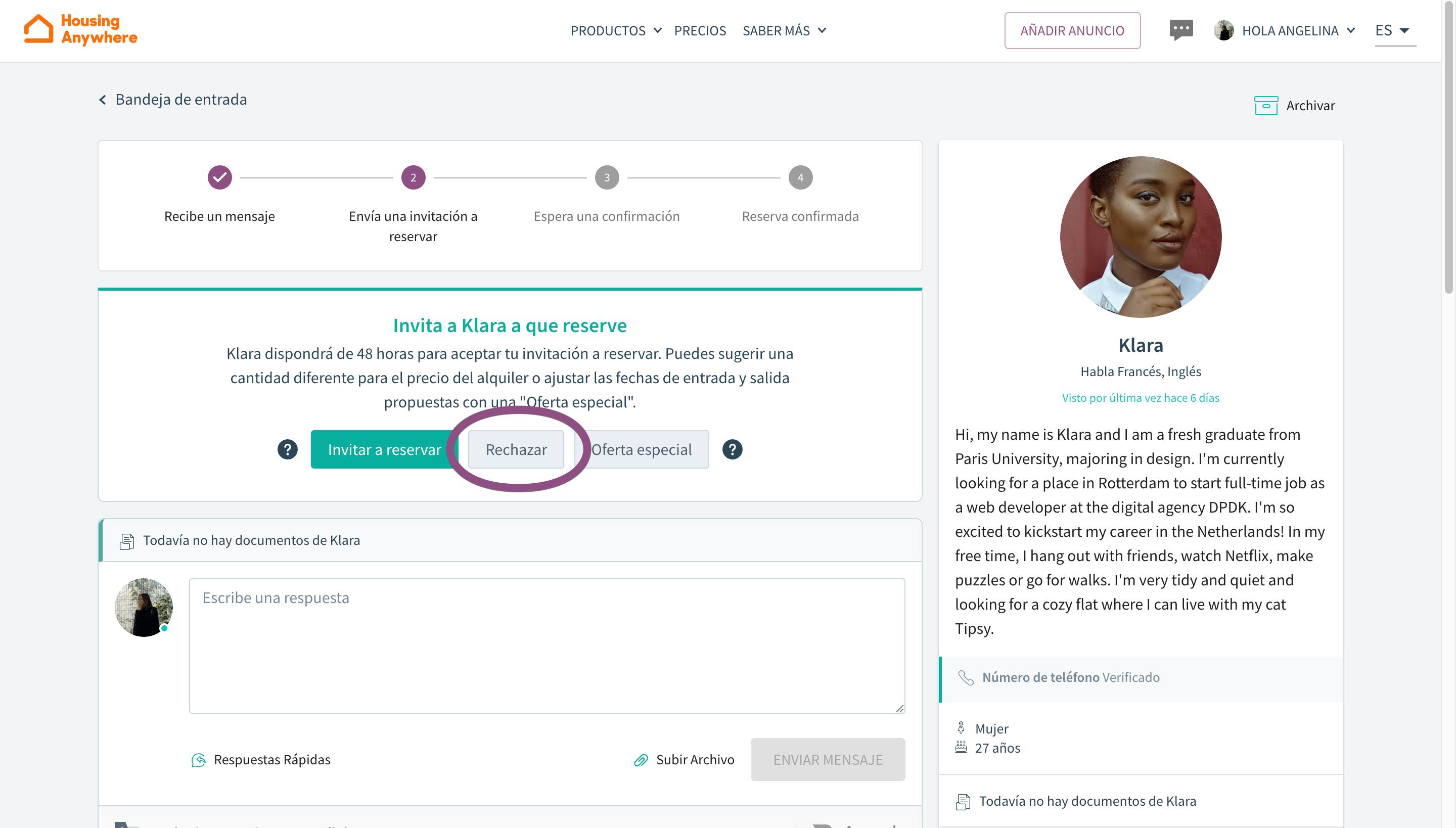
Task: Select step 2 circle in progress tracker
Action: click(x=413, y=177)
